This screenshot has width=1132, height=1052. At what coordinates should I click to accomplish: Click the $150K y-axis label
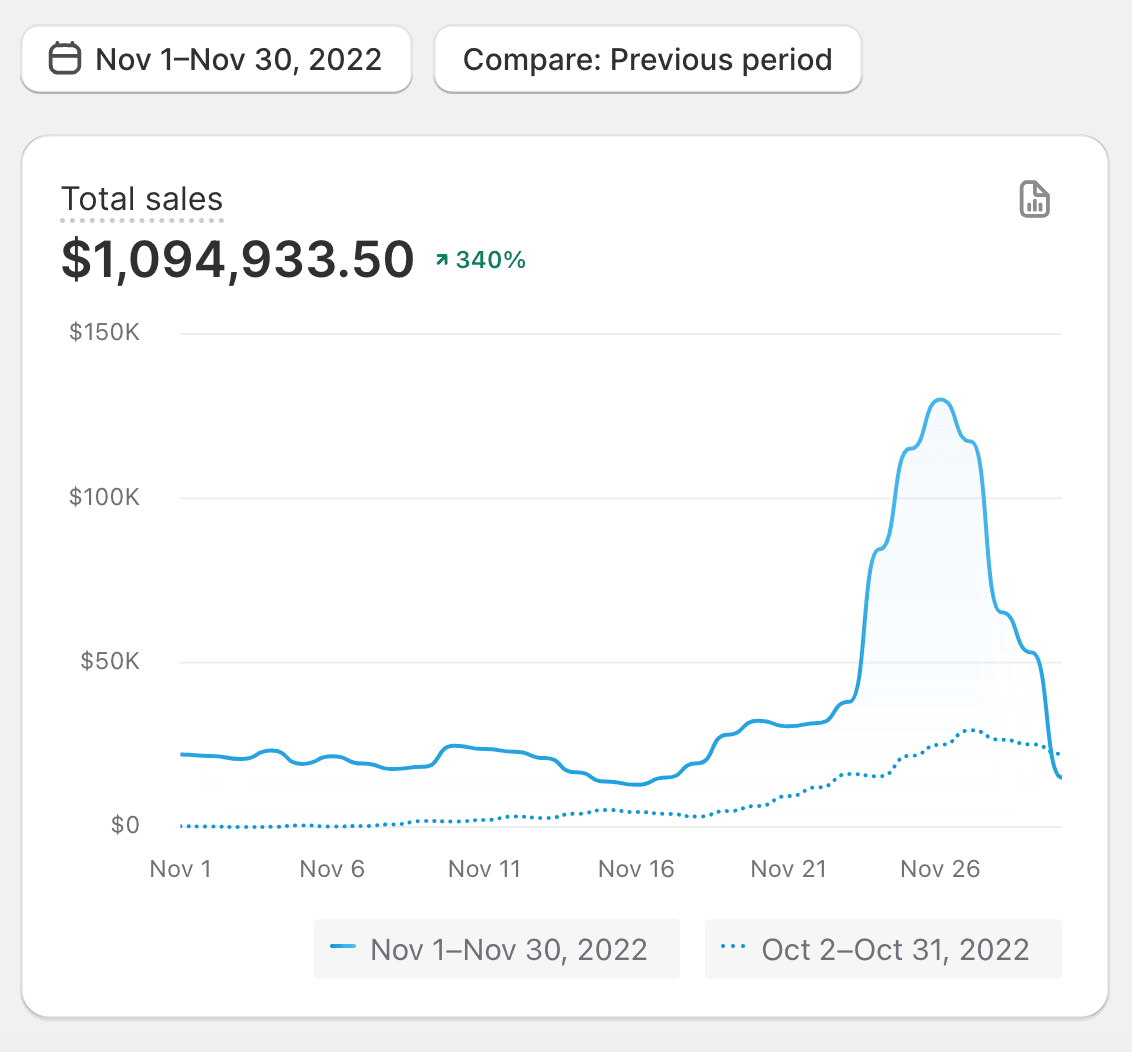click(x=105, y=332)
